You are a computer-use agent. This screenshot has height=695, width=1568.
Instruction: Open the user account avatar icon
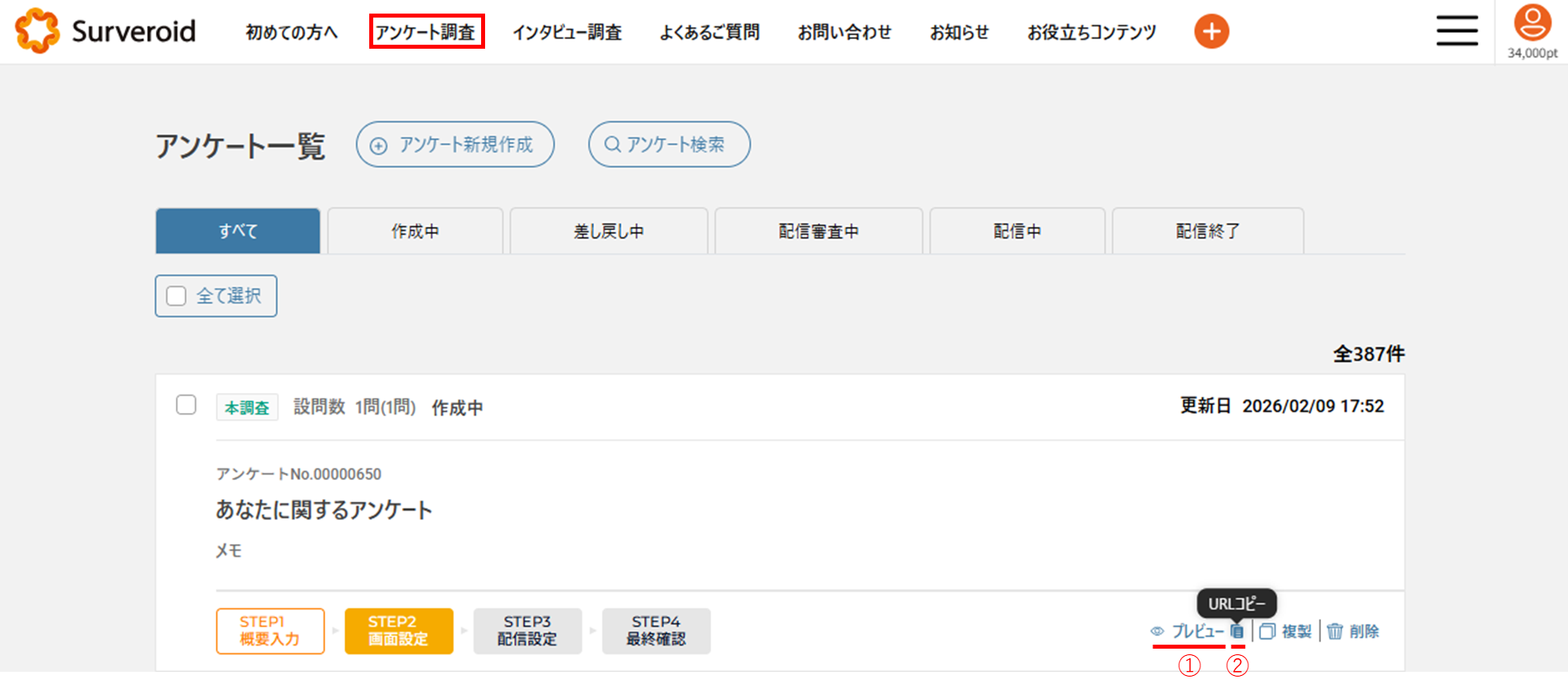pos(1531,23)
